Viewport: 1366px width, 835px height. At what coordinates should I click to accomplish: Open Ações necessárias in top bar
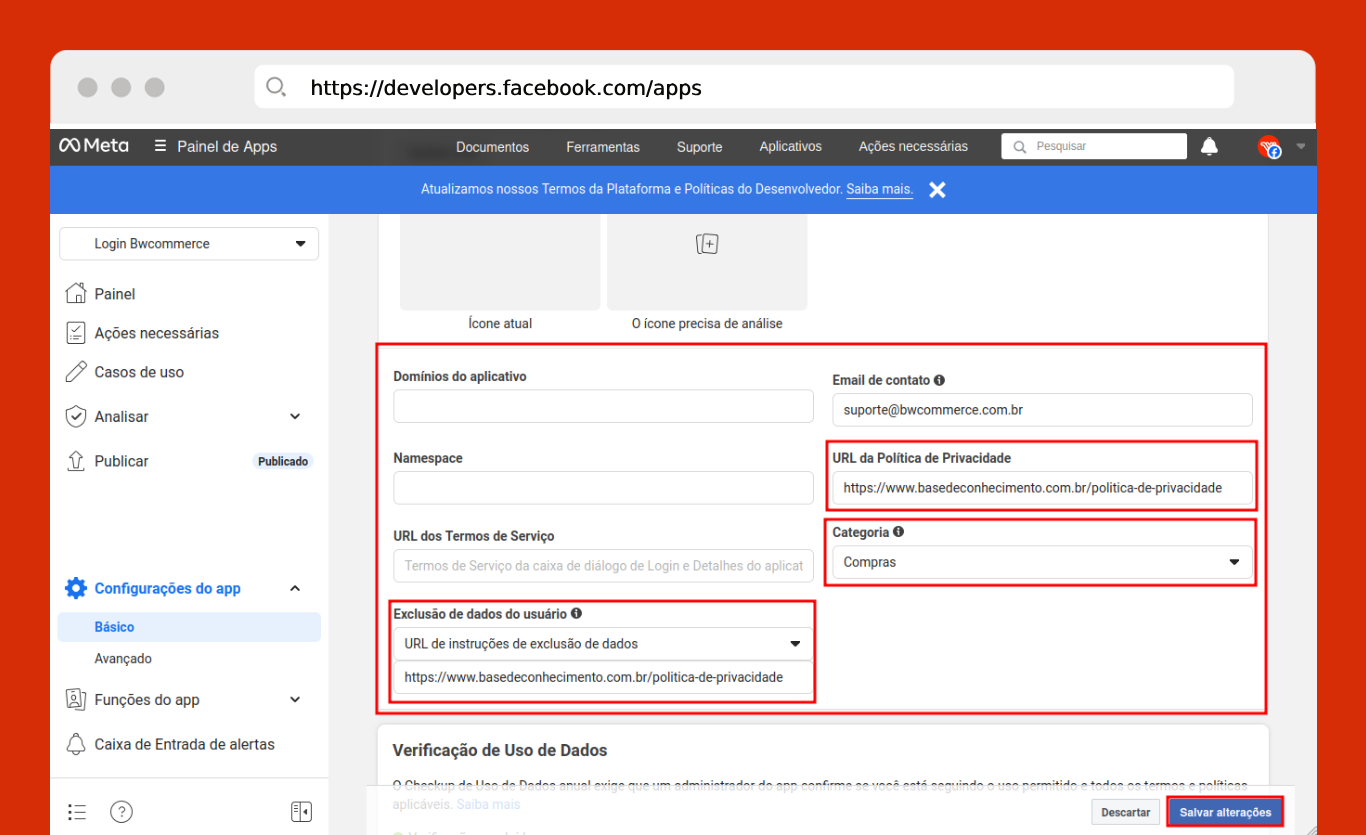[x=913, y=146]
